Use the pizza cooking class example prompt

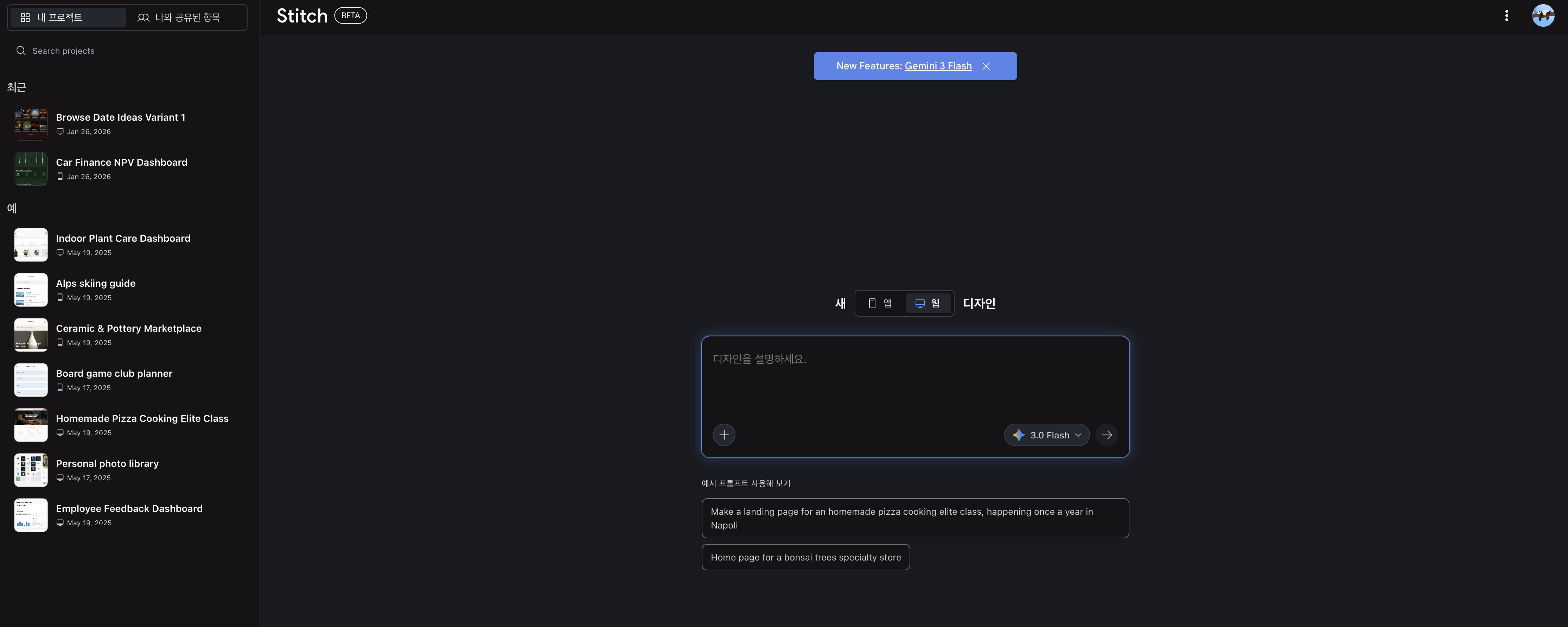(915, 518)
